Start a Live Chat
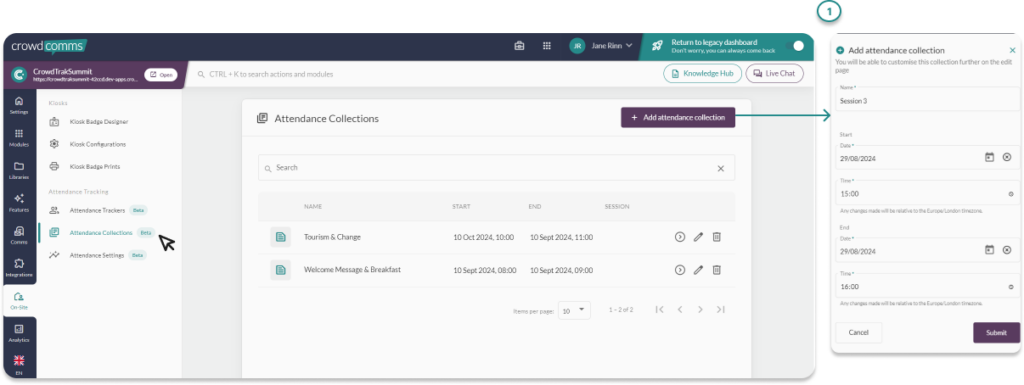The width and height of the screenshot is (1024, 385). point(774,74)
